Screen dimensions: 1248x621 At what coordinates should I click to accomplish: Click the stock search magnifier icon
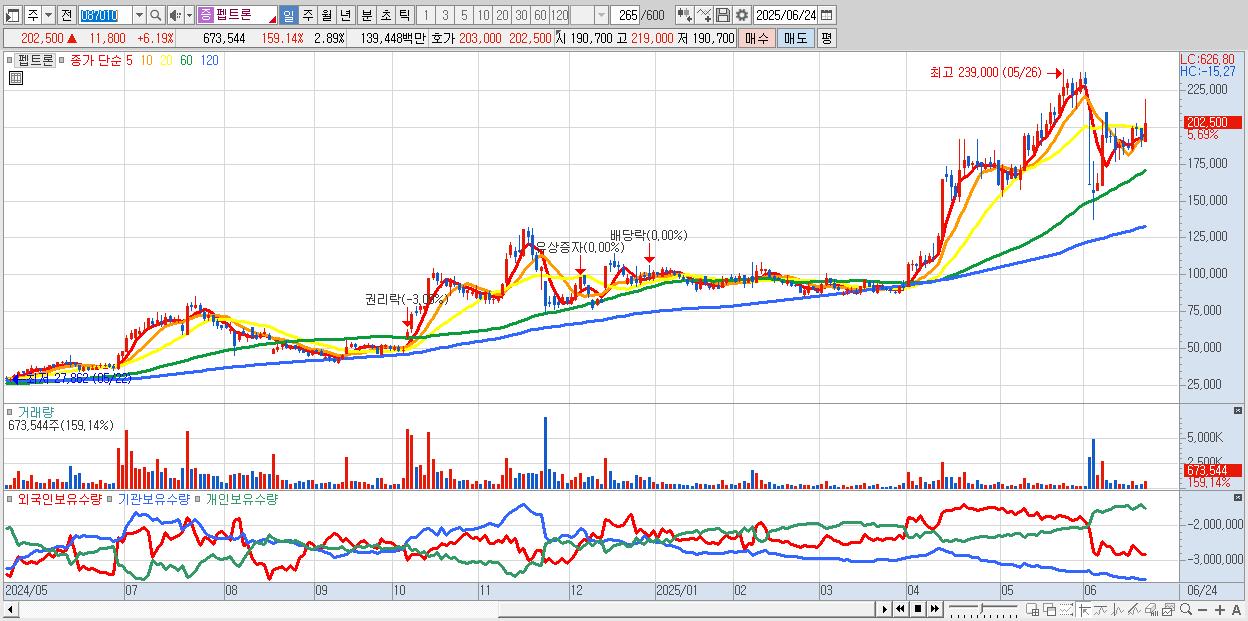155,15
